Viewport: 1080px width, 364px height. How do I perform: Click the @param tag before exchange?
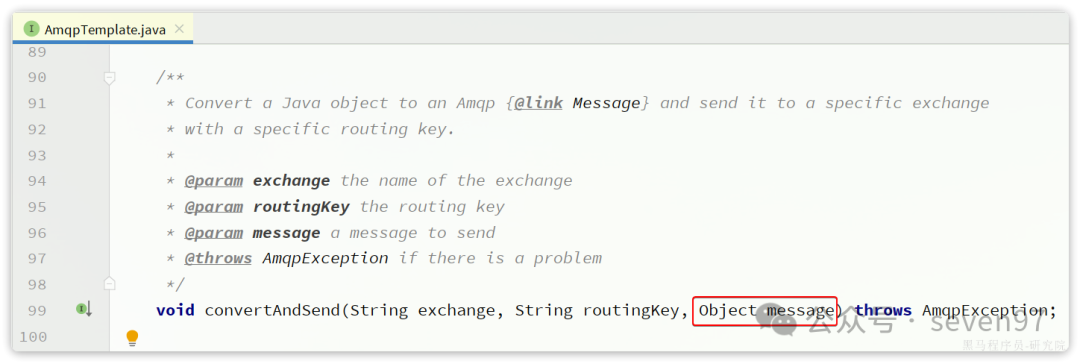point(214,181)
